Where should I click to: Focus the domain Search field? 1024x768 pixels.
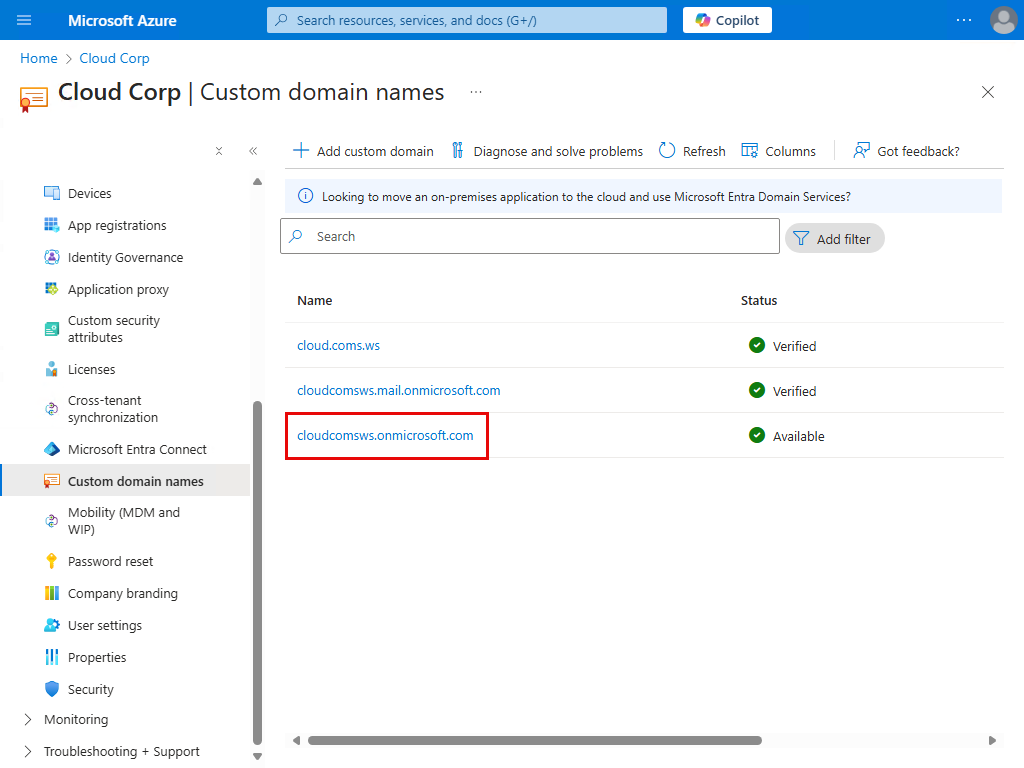coord(530,236)
